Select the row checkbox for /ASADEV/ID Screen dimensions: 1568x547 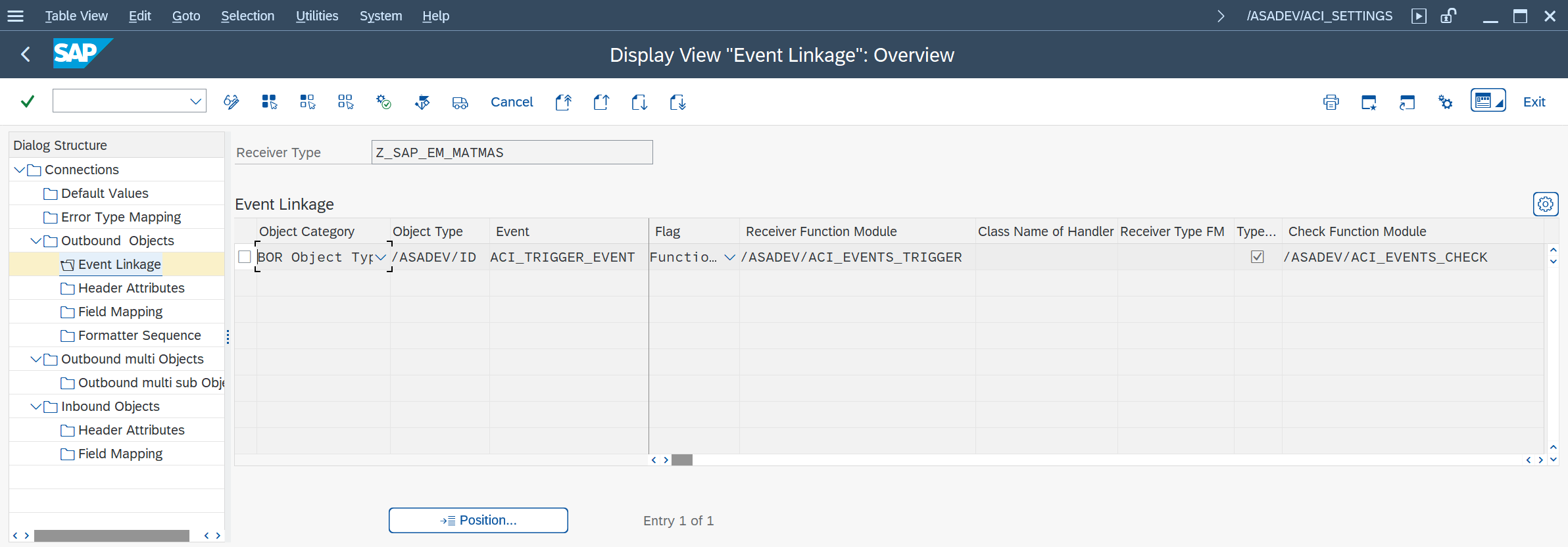point(245,257)
